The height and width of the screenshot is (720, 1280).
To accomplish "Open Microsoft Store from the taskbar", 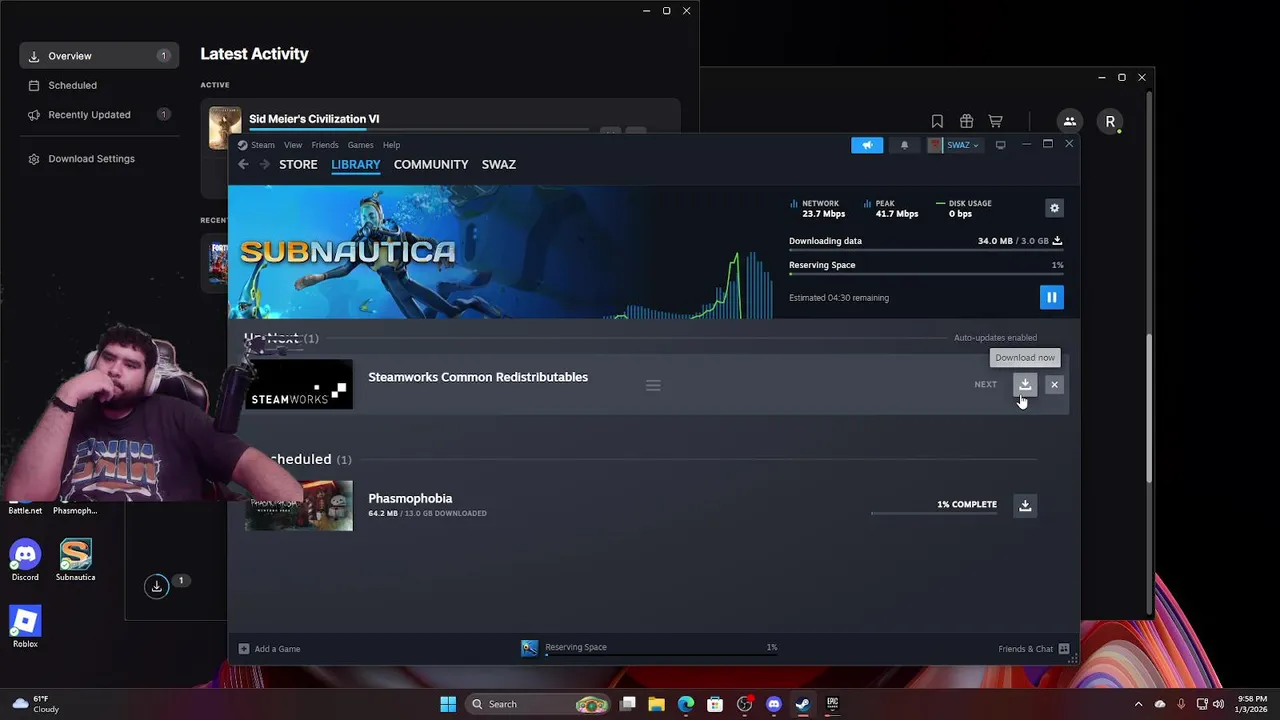I will tap(715, 704).
